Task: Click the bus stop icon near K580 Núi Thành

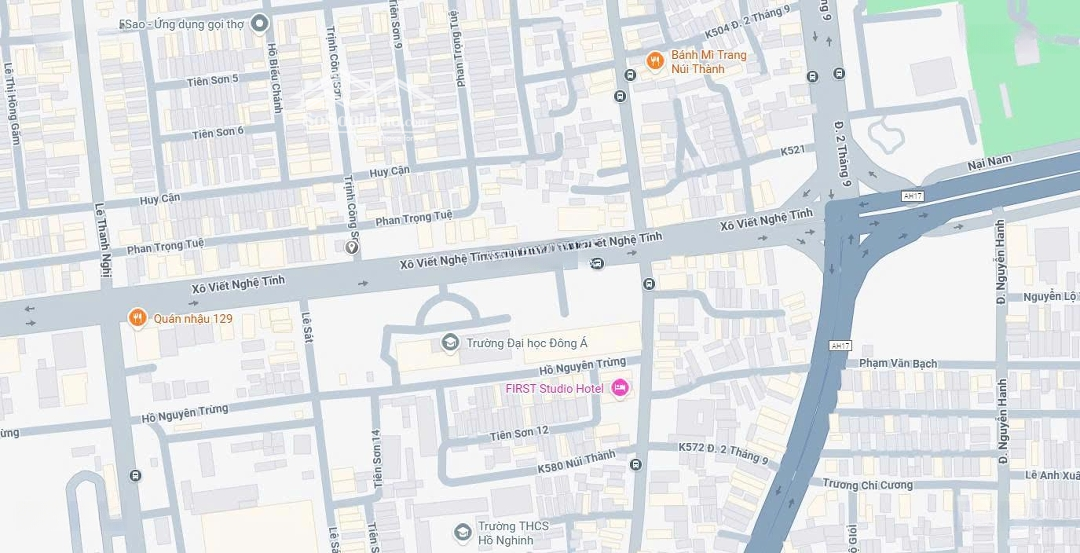Action: coord(636,465)
